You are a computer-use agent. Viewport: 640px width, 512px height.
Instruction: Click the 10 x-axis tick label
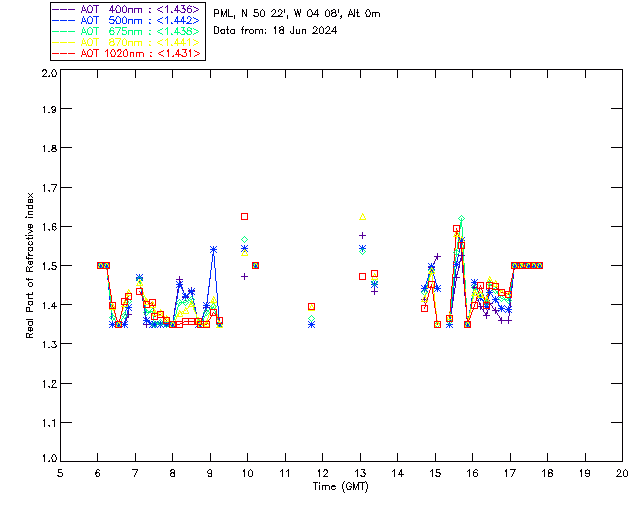click(247, 473)
